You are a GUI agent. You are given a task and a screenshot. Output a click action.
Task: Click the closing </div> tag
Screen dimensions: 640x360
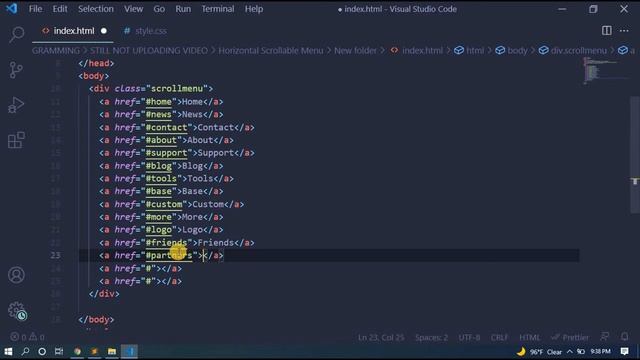coord(104,294)
